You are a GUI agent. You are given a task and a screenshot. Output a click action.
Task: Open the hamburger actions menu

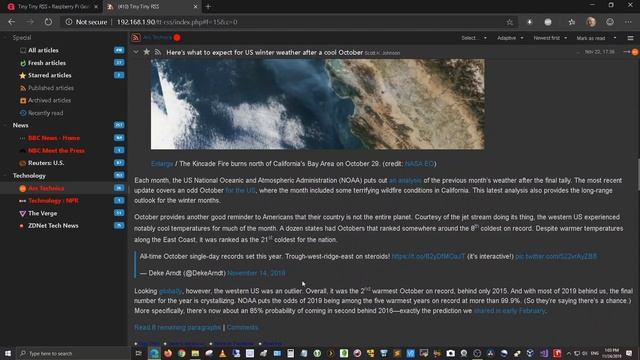tap(630, 38)
